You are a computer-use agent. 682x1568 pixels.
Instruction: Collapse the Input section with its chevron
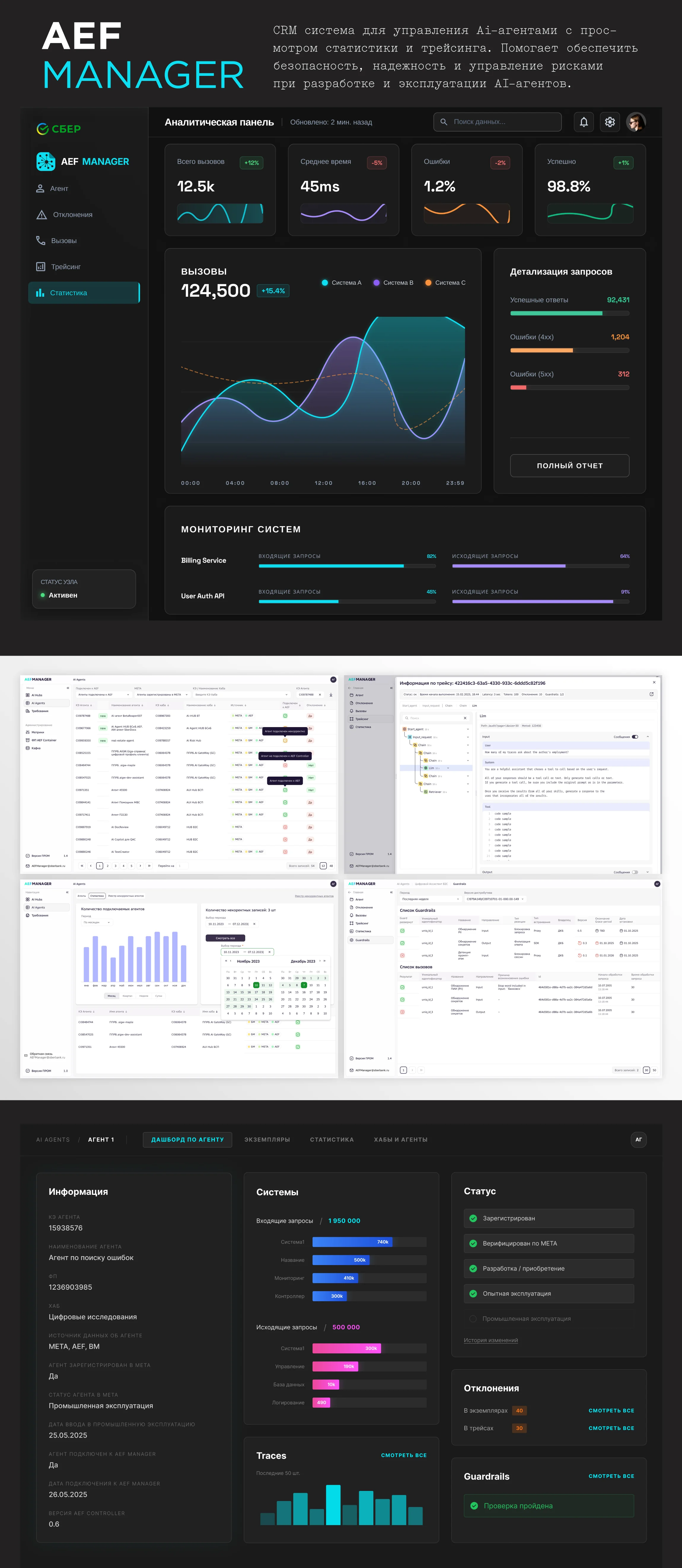647,737
